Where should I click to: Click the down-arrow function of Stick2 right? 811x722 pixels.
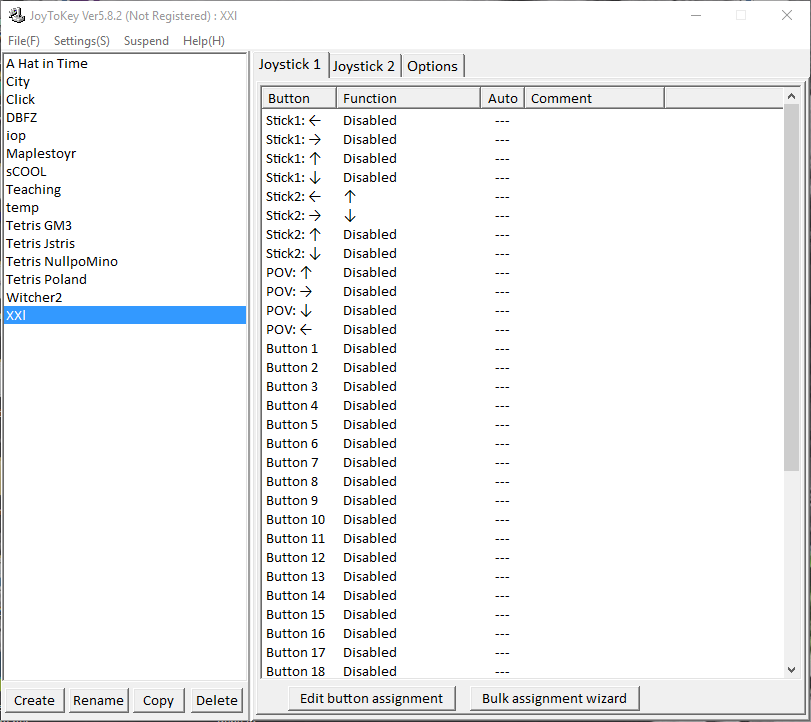pos(350,216)
